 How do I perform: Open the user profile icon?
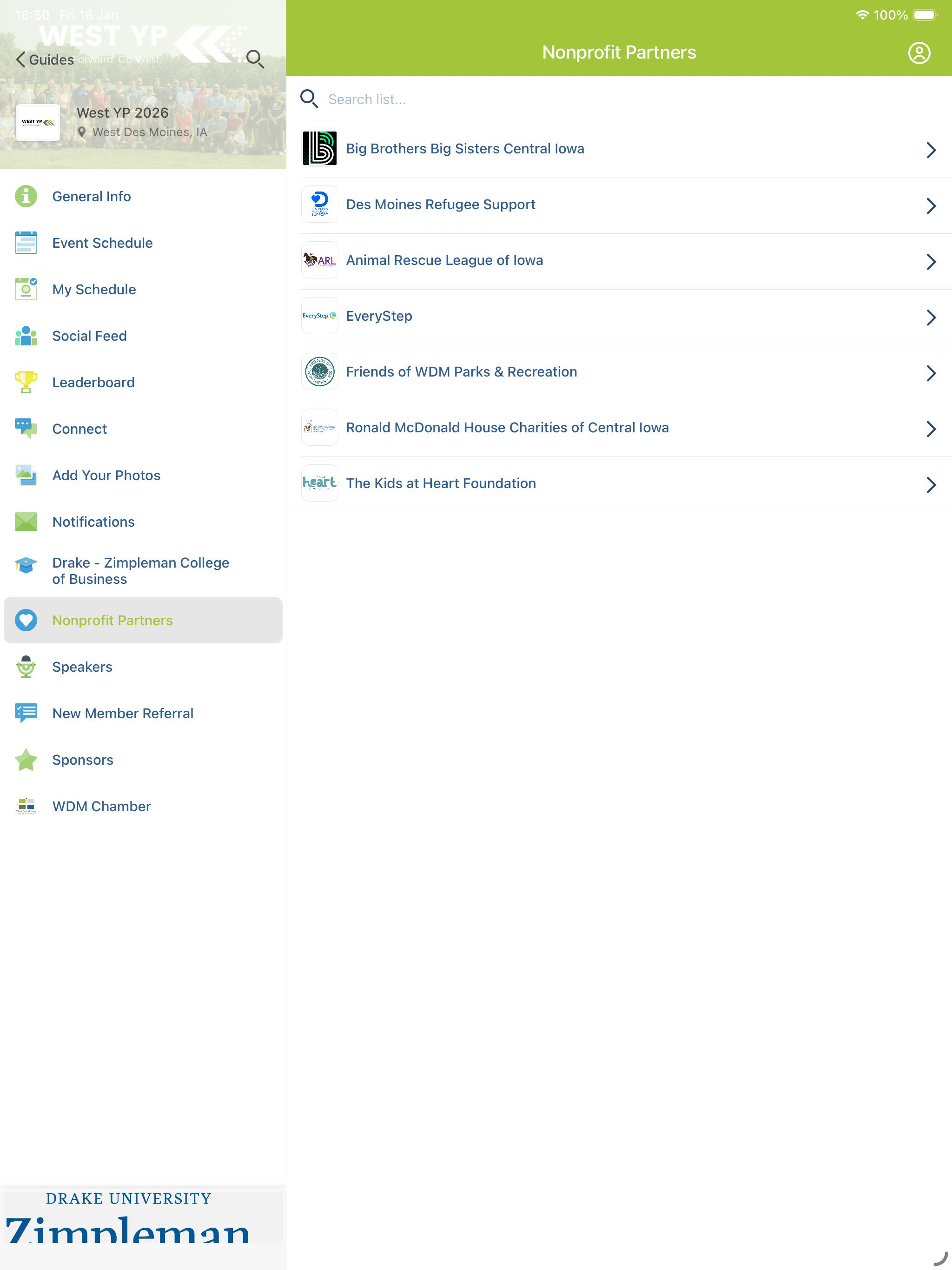click(919, 53)
